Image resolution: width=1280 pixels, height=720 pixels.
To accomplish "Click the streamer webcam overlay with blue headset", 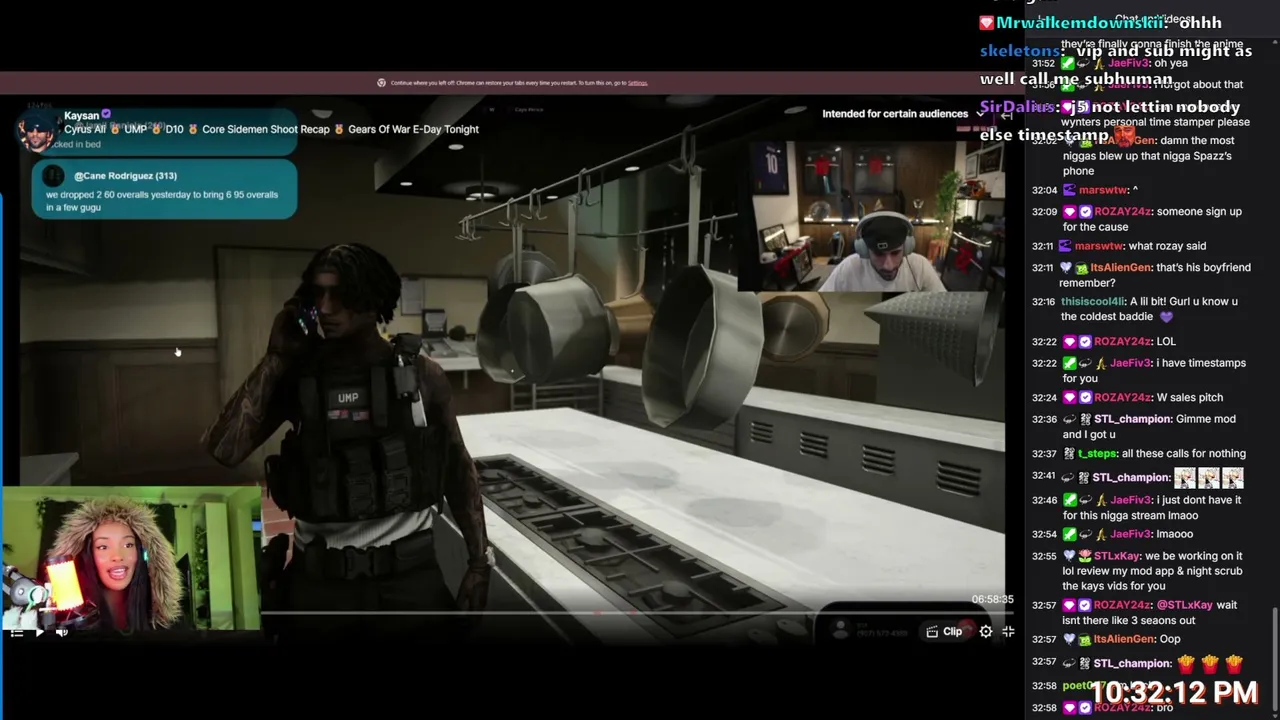I will [x=871, y=216].
